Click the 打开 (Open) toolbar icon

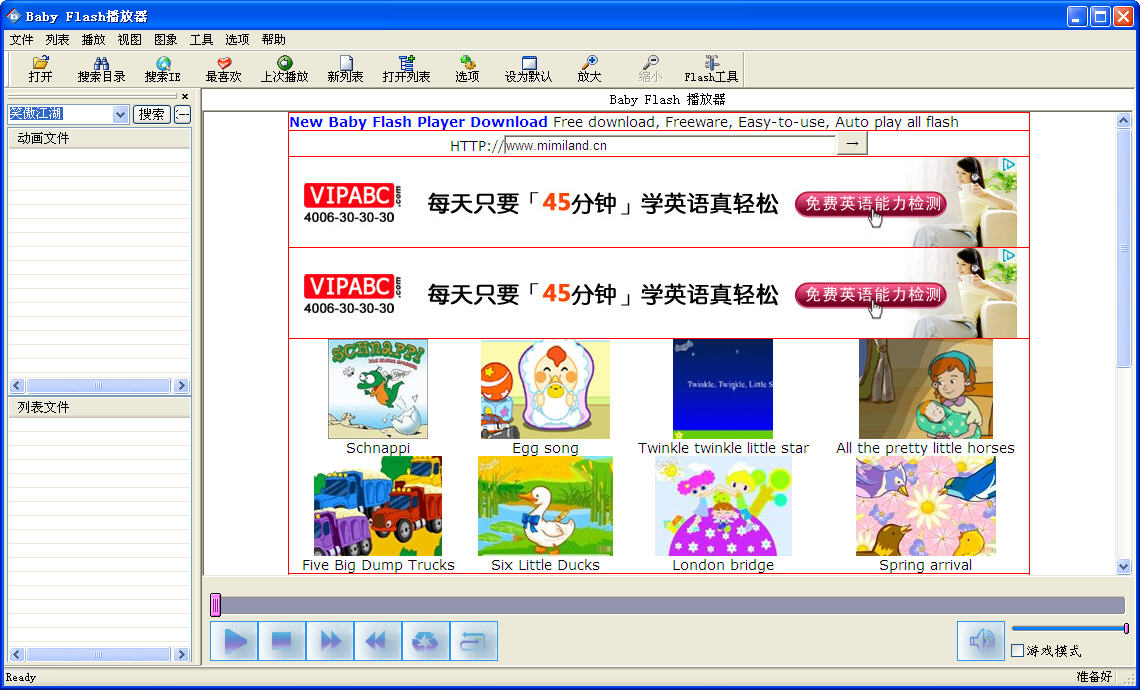[x=41, y=63]
